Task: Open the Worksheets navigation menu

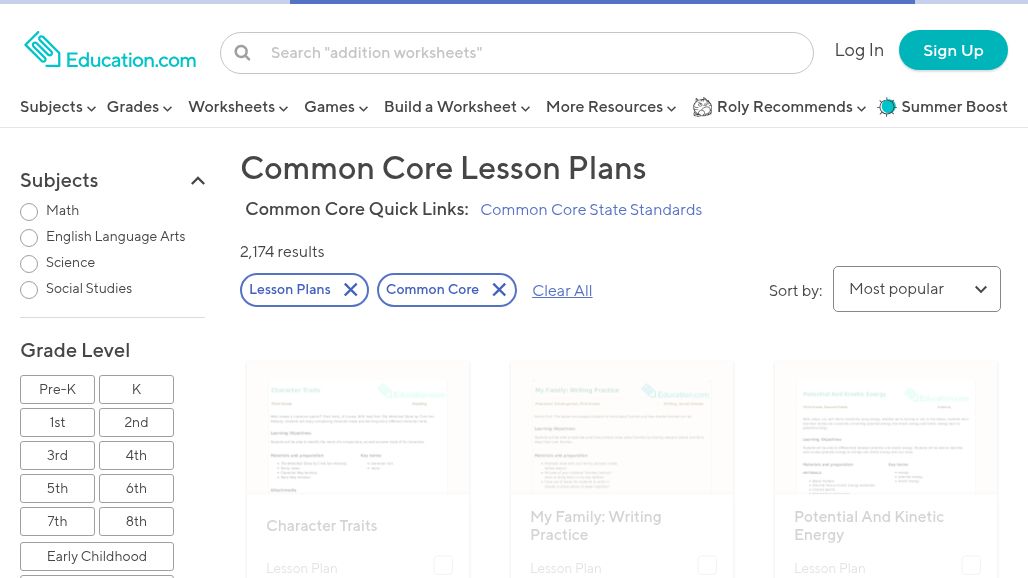Action: 238,107
